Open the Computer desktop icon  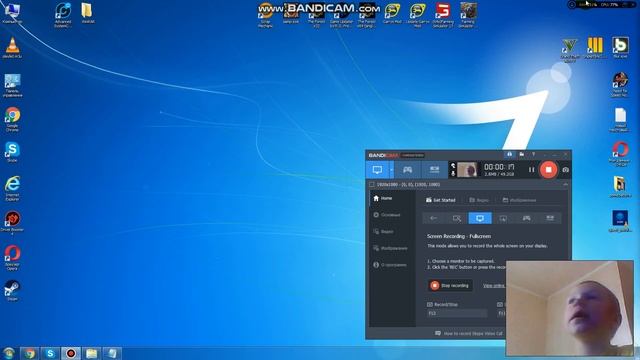(x=12, y=13)
